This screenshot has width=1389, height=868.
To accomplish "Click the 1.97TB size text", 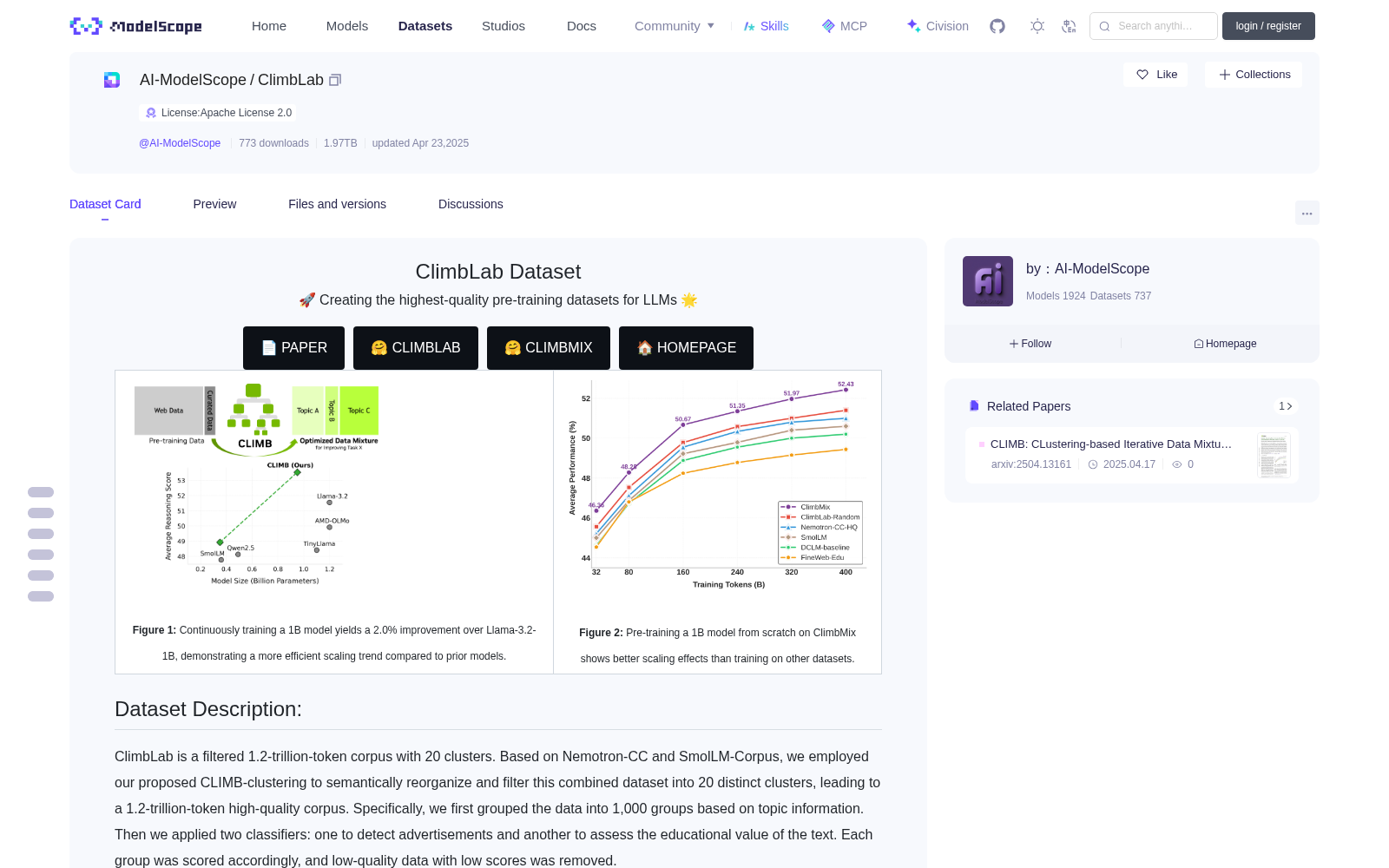I will point(340,143).
